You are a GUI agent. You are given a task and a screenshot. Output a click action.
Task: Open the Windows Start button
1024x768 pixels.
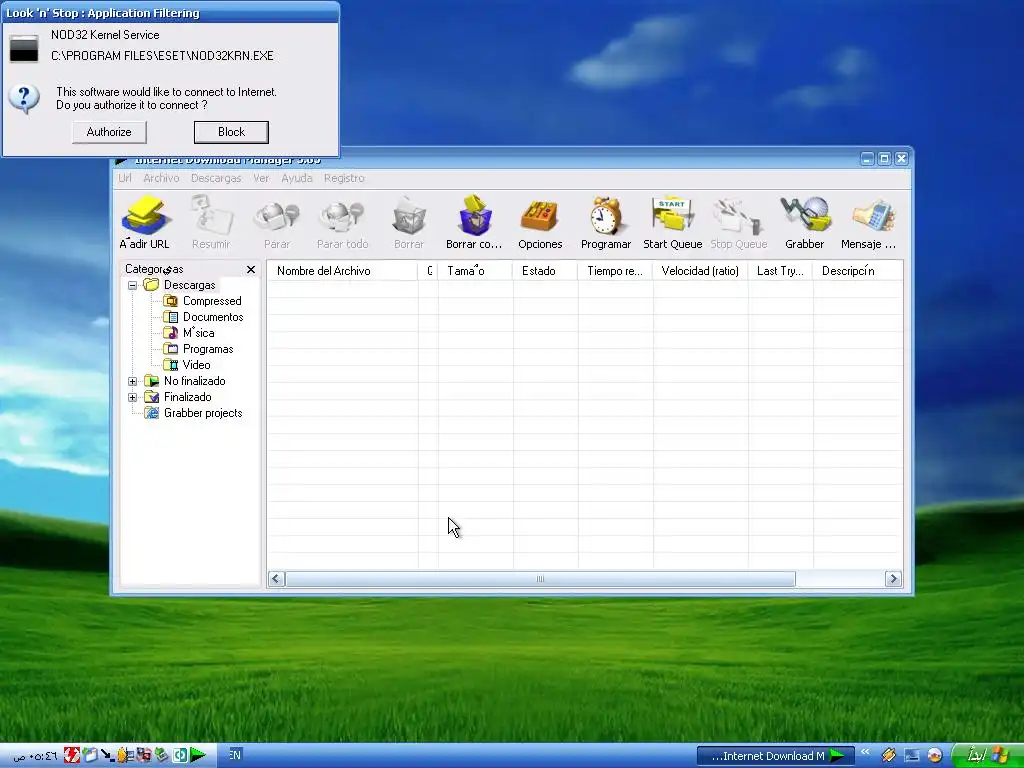point(986,756)
